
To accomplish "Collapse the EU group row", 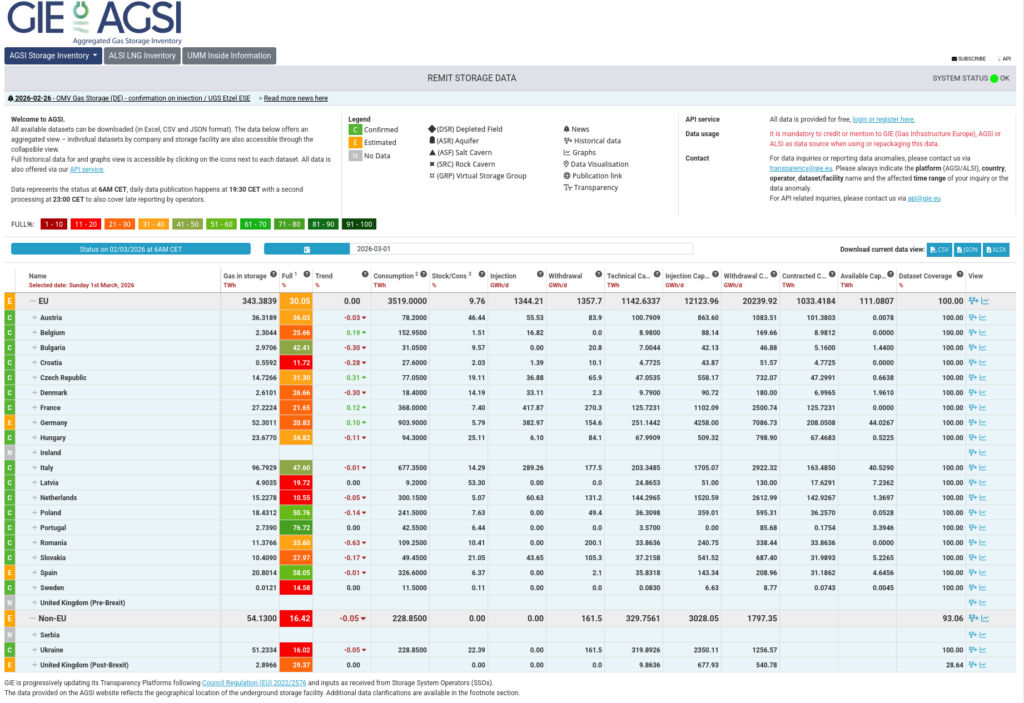I will [33, 300].
